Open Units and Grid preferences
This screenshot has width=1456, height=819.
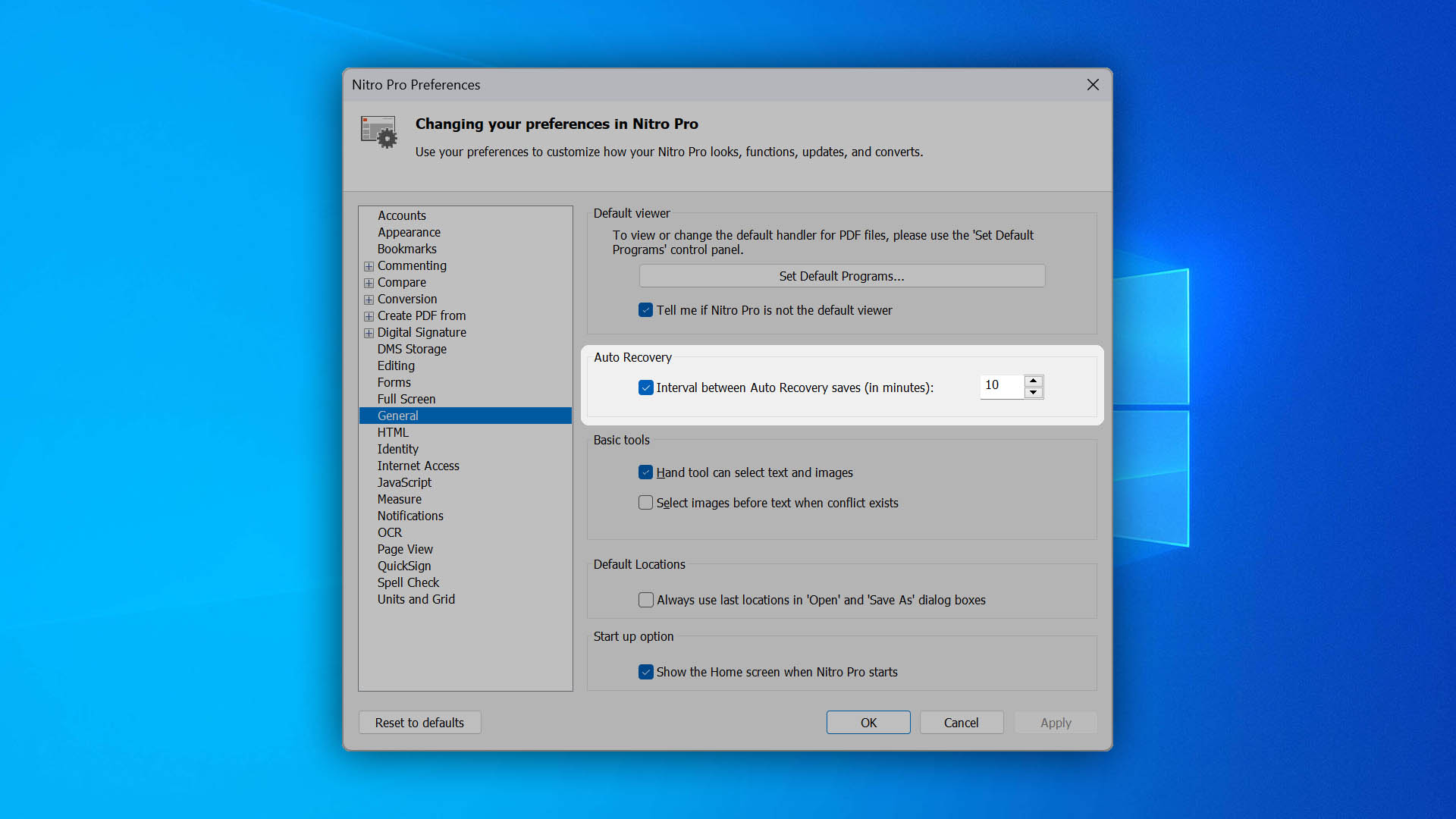tap(416, 599)
